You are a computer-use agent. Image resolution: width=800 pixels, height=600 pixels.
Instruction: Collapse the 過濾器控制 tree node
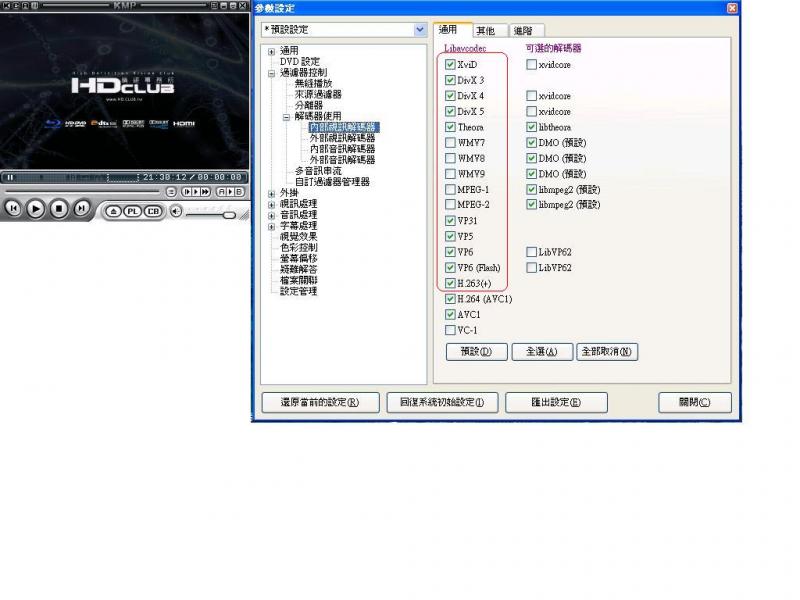pyautogui.click(x=271, y=73)
